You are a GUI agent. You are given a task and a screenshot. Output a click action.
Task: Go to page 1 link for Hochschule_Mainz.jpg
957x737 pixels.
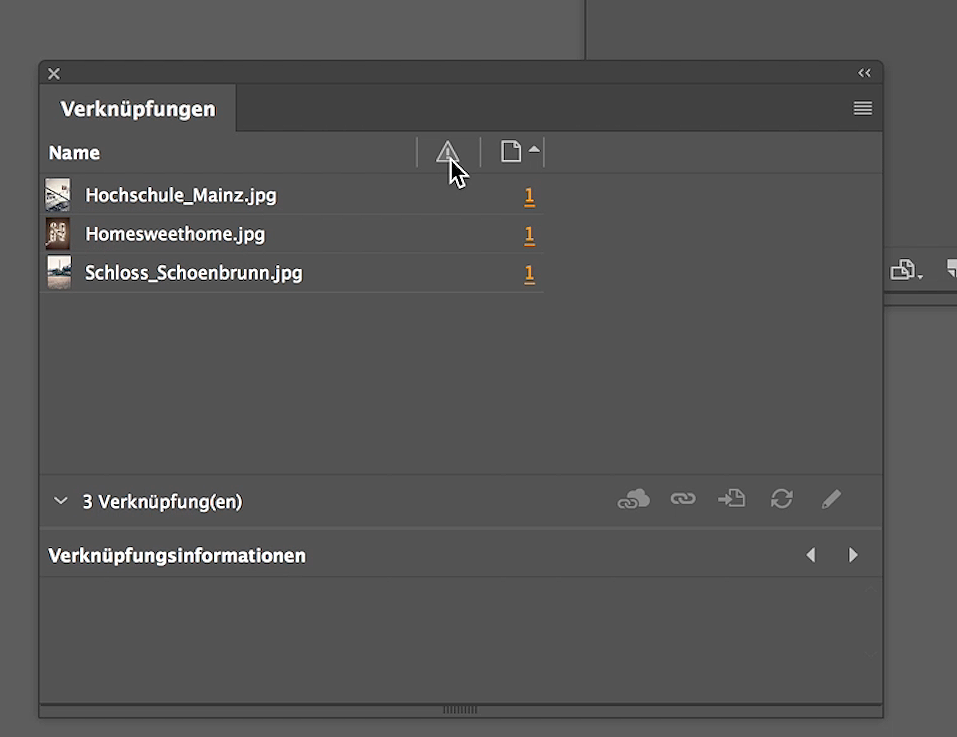click(x=529, y=196)
